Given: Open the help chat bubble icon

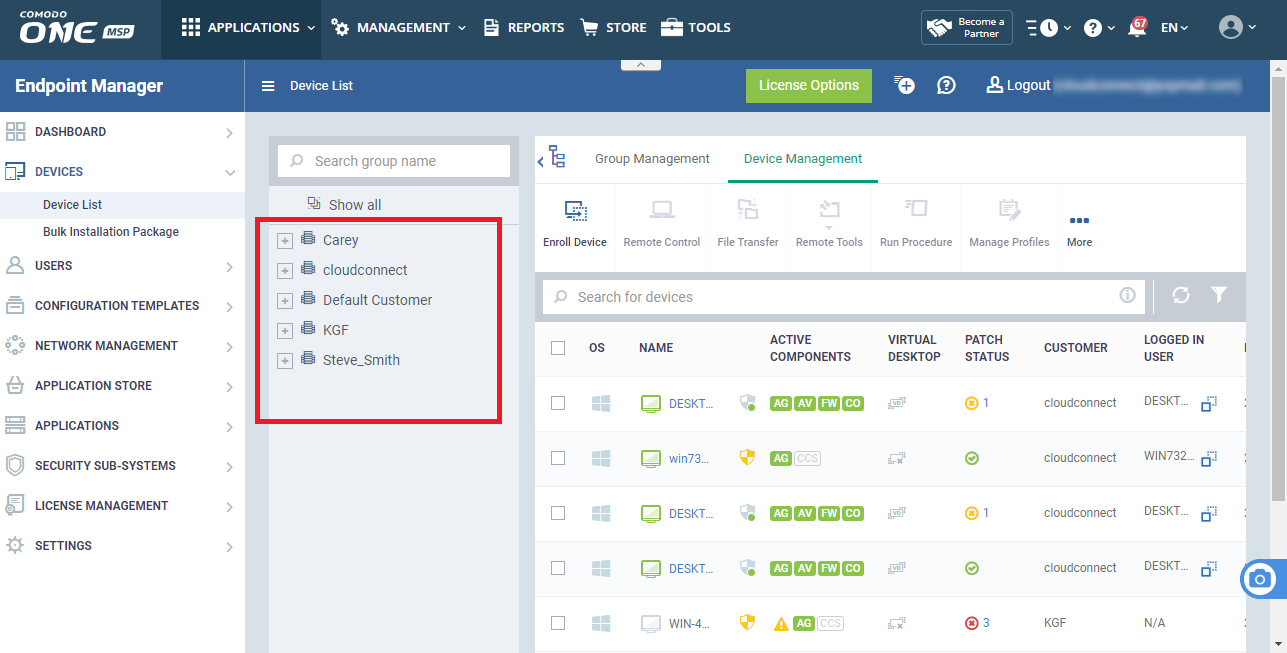Looking at the screenshot, I should click(946, 86).
